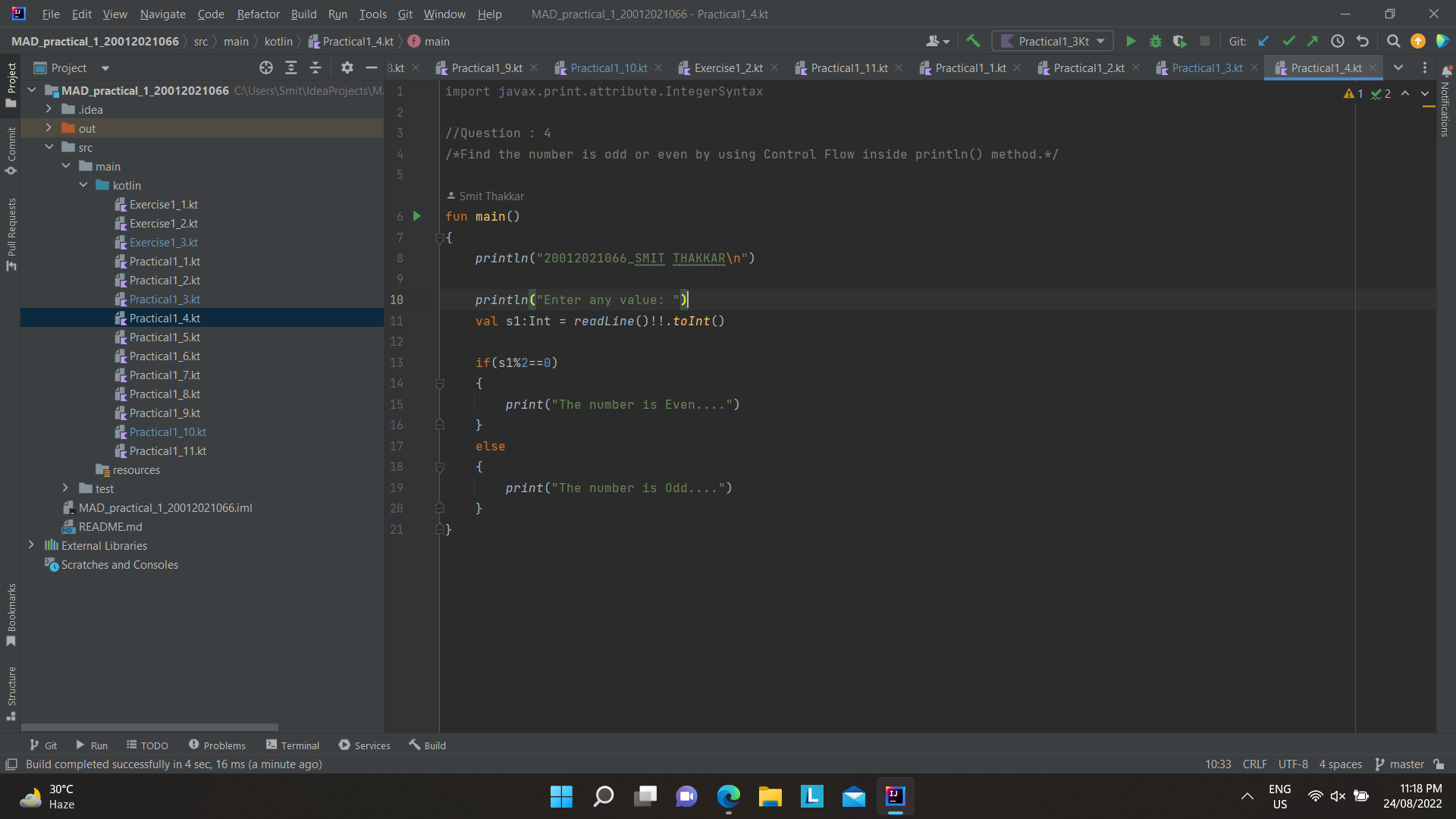Expand the .idea folder
Screen dimensions: 1456x819
(x=49, y=109)
